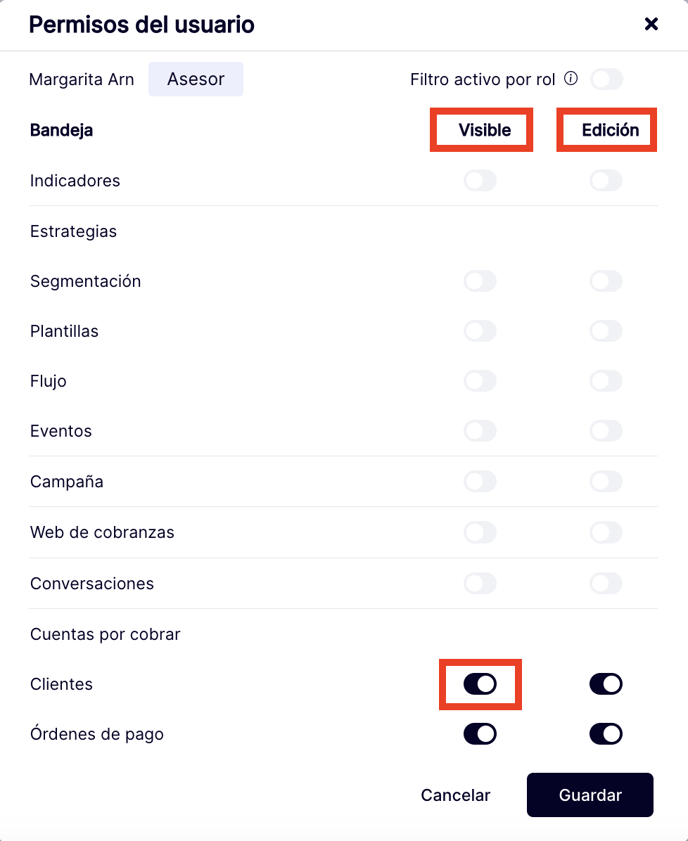Click the Edición column header

(610, 130)
